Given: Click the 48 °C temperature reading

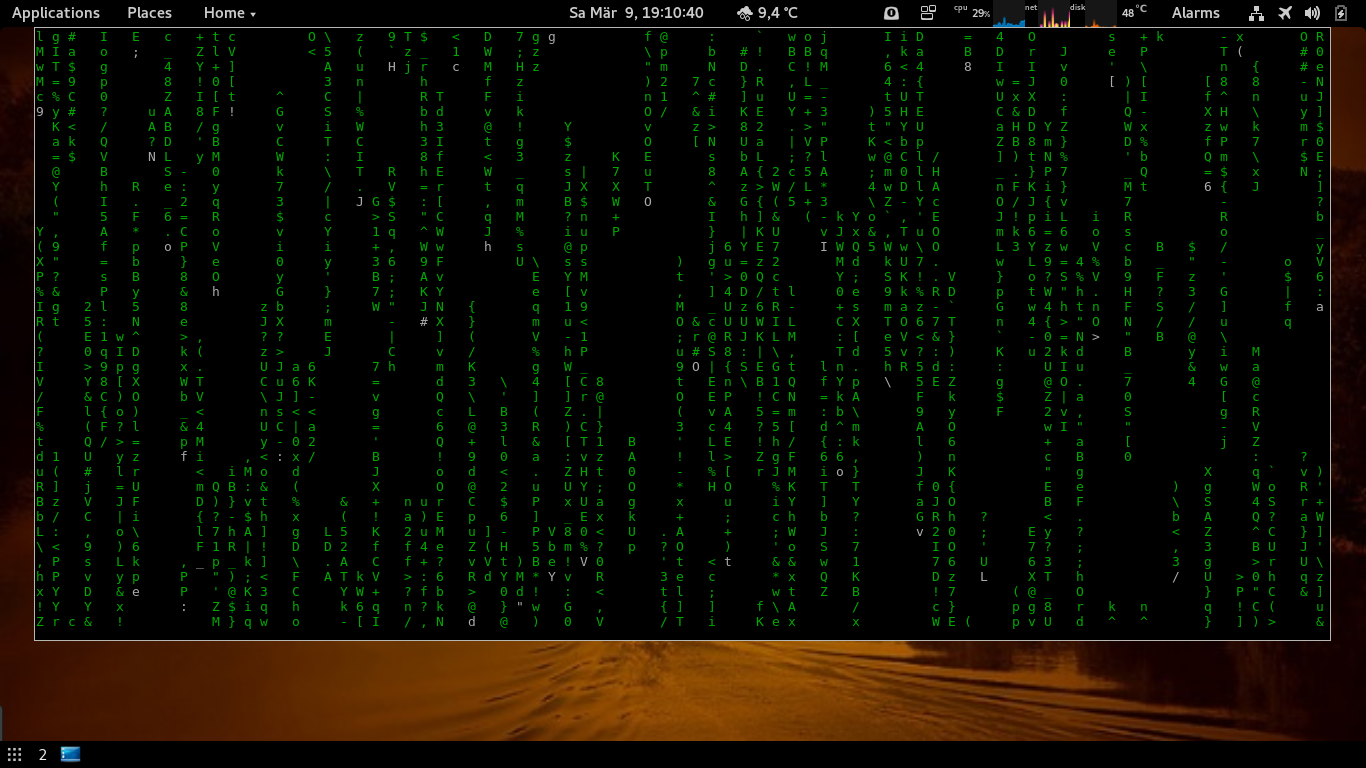Looking at the screenshot, I should pos(1134,13).
